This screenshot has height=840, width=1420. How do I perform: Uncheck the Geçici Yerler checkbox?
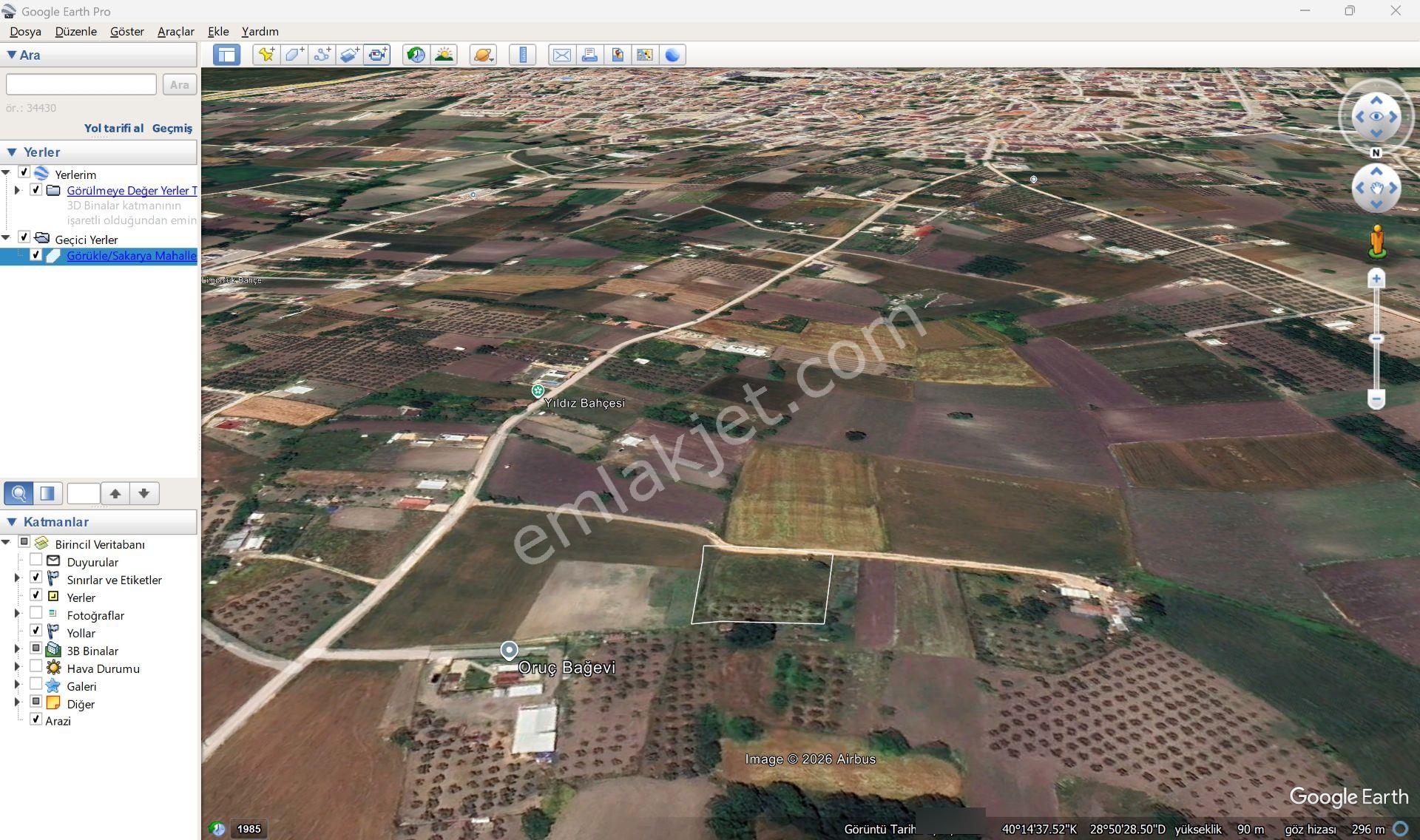[24, 237]
